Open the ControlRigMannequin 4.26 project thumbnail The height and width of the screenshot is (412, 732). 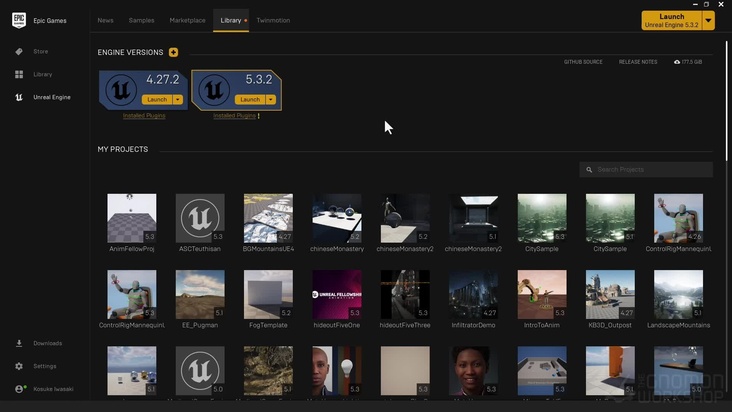[678, 218]
